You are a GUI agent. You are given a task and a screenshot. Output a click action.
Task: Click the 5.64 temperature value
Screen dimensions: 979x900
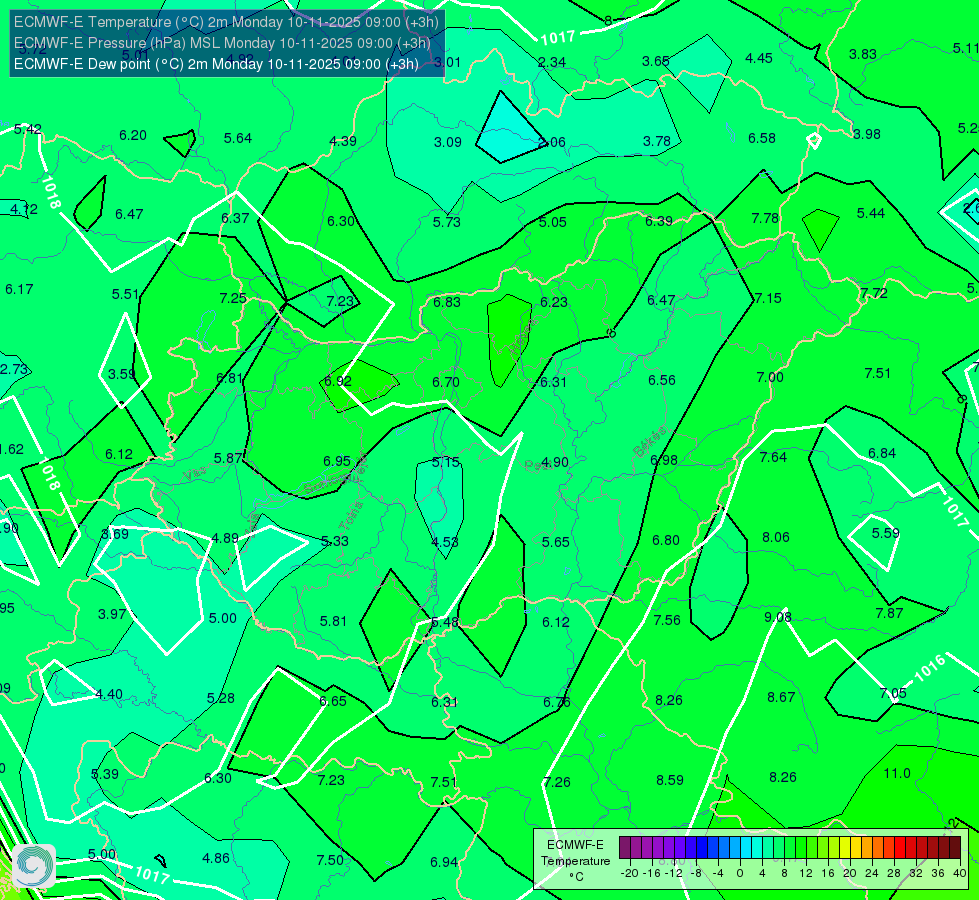click(x=238, y=139)
